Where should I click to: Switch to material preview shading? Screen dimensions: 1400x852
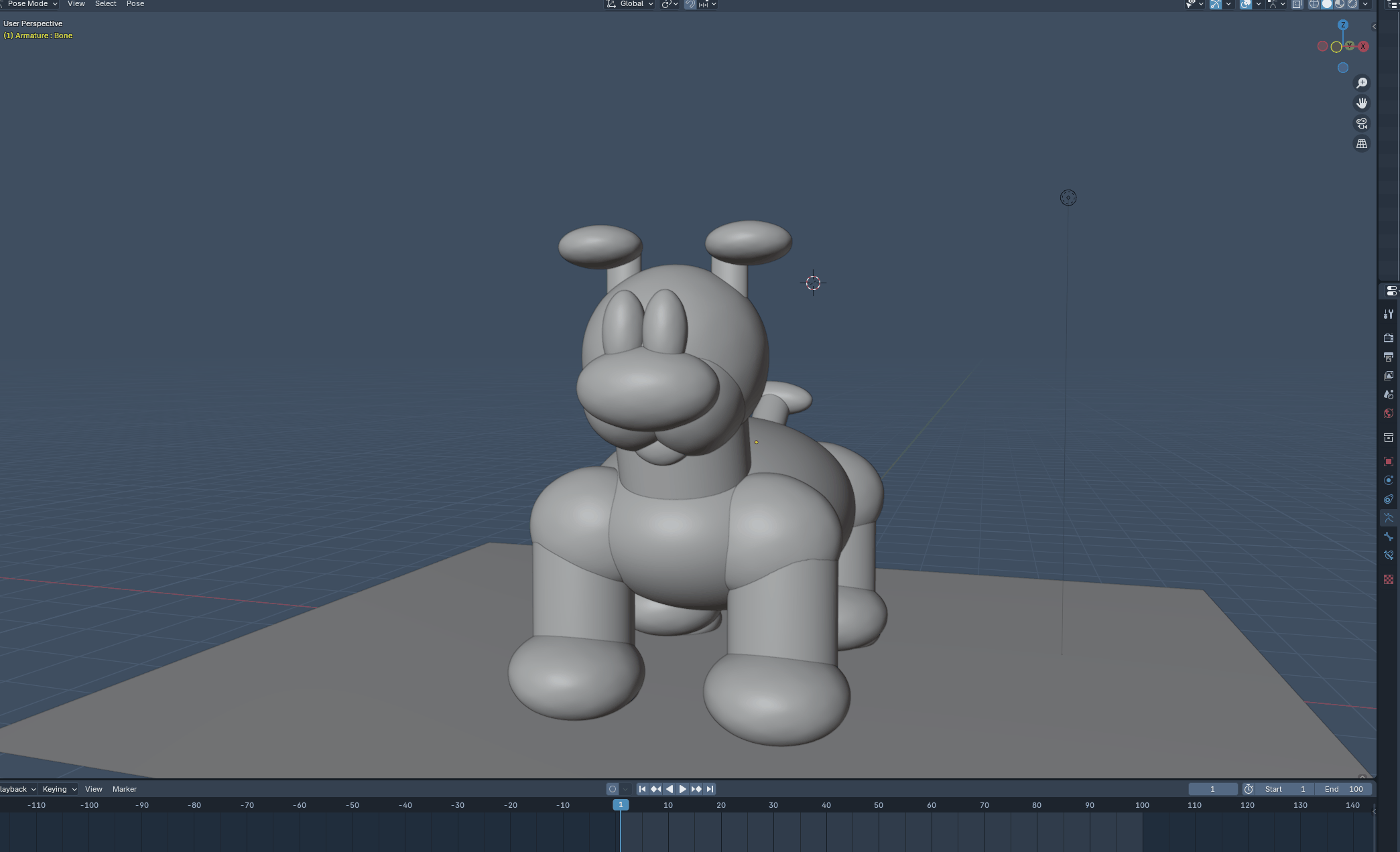coord(1340,4)
